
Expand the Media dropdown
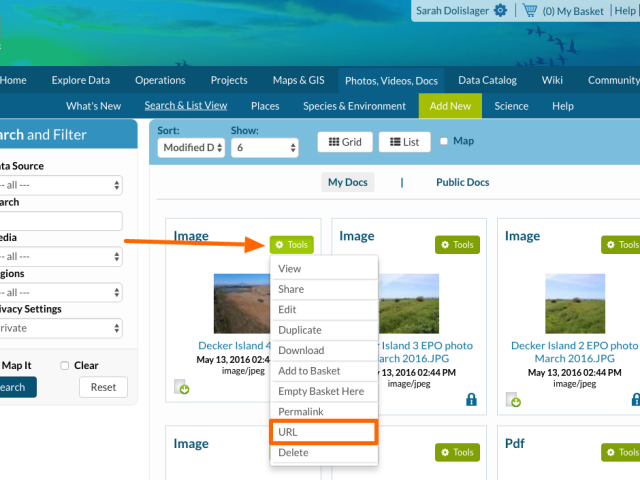click(x=60, y=257)
